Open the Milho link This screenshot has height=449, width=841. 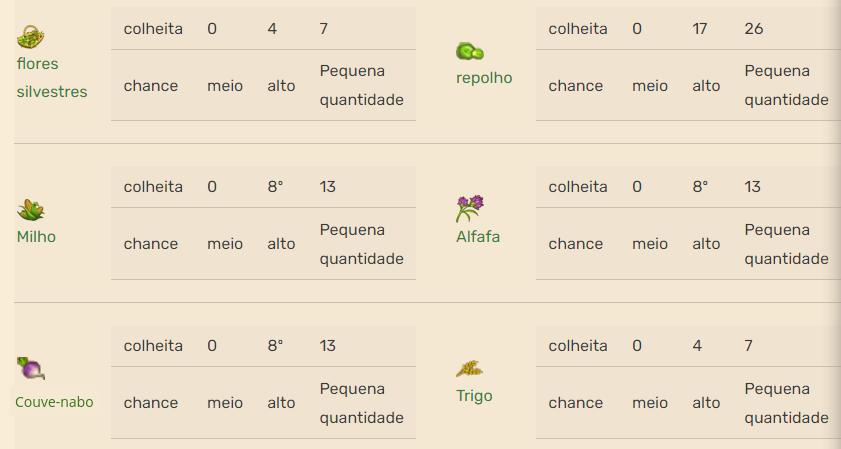[36, 237]
